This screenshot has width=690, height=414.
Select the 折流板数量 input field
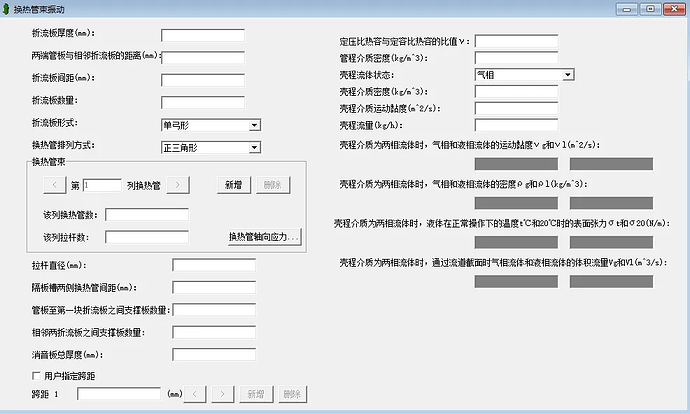pyautogui.click(x=203, y=103)
